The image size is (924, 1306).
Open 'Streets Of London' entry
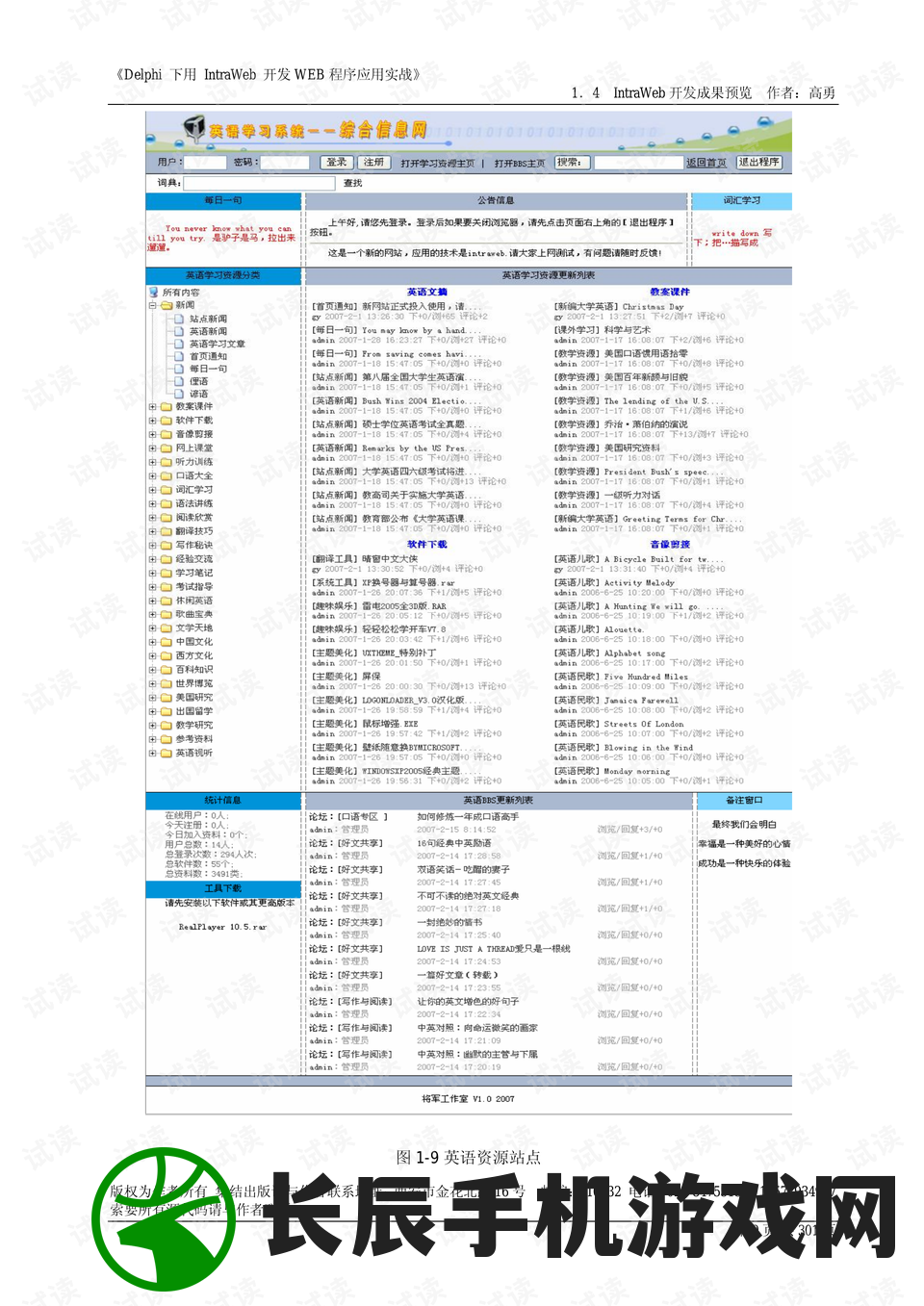(644, 724)
